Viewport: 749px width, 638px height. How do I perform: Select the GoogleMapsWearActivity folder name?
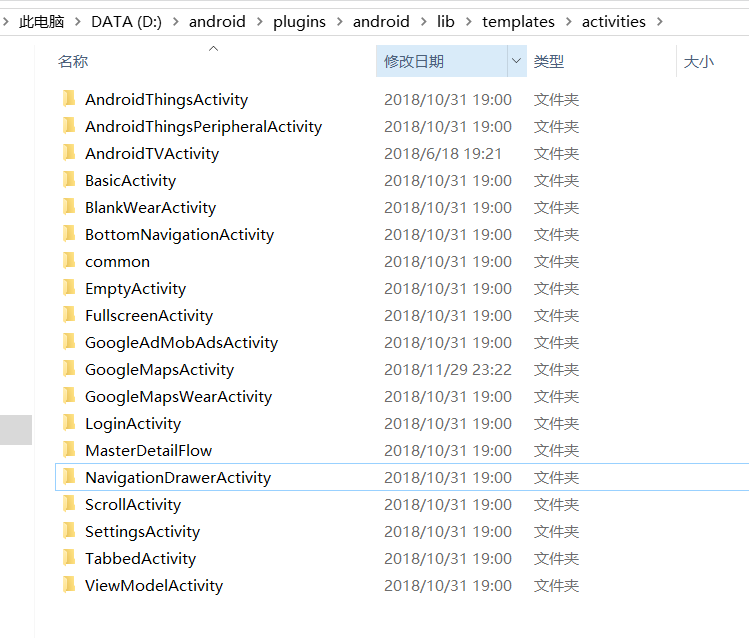(179, 397)
